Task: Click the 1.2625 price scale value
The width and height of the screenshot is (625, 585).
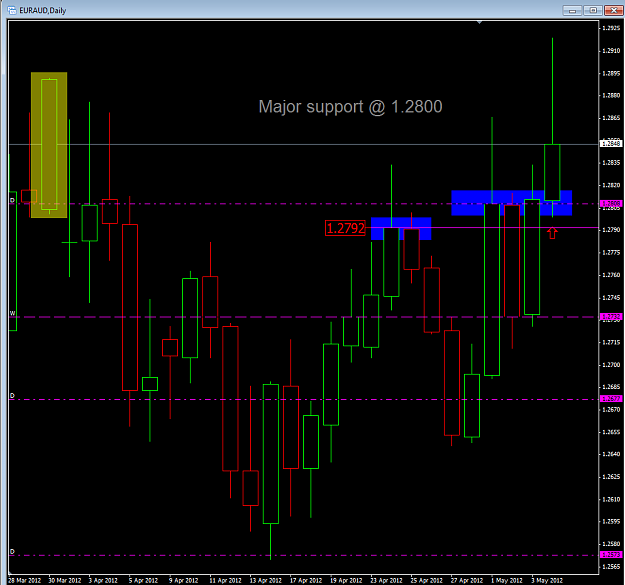Action: [611, 477]
